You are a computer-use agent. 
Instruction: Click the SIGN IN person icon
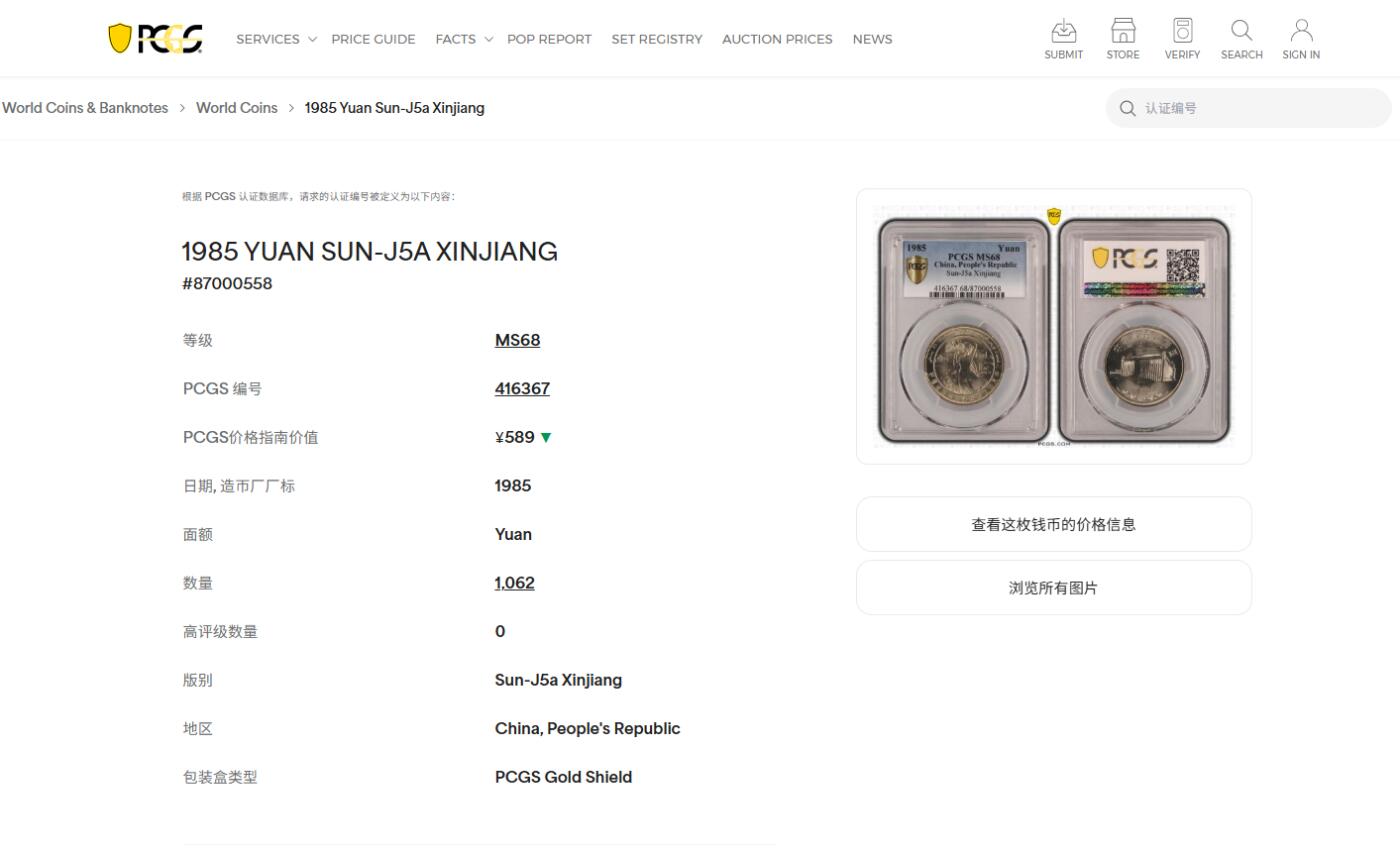[x=1300, y=31]
